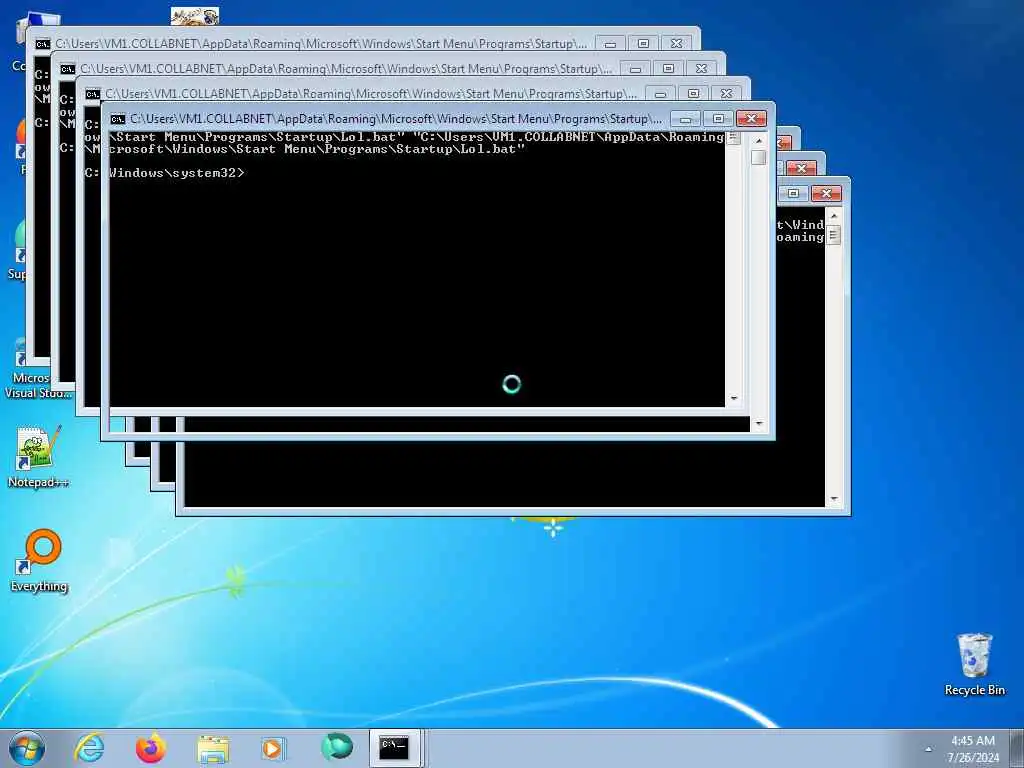Viewport: 1024px width, 768px height.
Task: Maximize the backmost cascaded cmd window
Action: coord(643,44)
